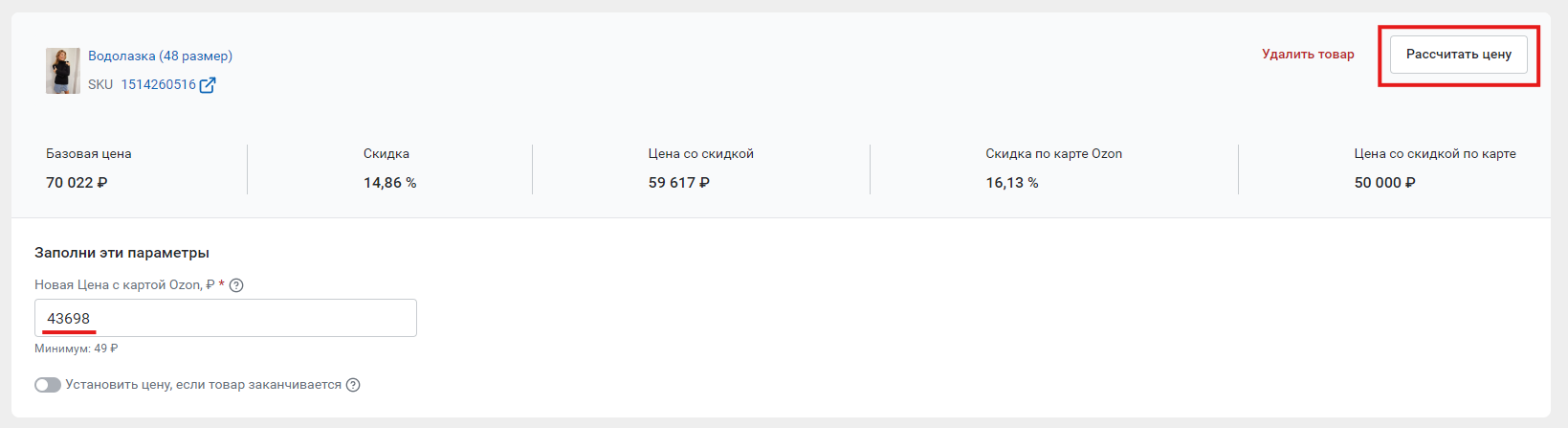This screenshot has height=428, width=1568.
Task: Click the help icon beside Новая Цена с картой Ozon
Action: click(x=236, y=285)
